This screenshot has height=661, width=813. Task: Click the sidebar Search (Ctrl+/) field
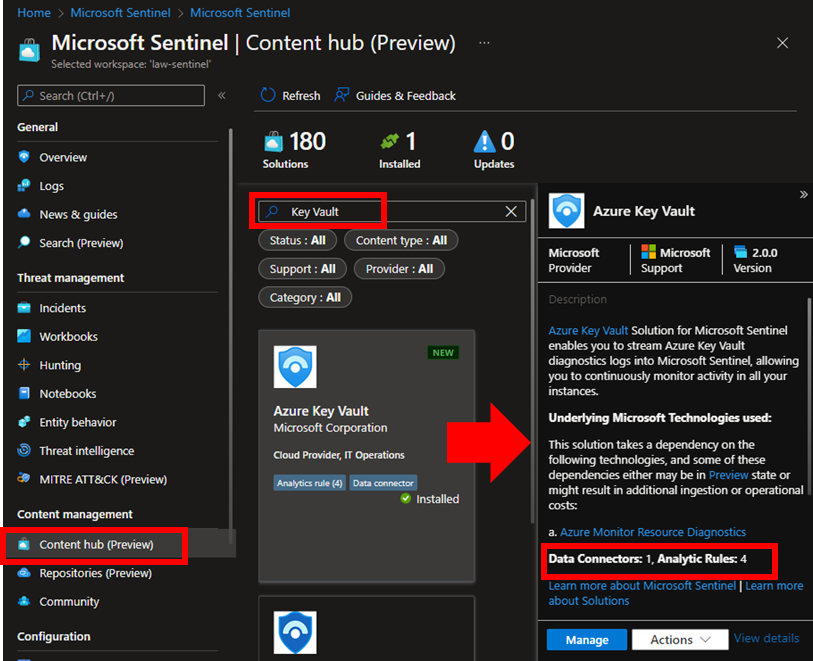pyautogui.click(x=110, y=95)
